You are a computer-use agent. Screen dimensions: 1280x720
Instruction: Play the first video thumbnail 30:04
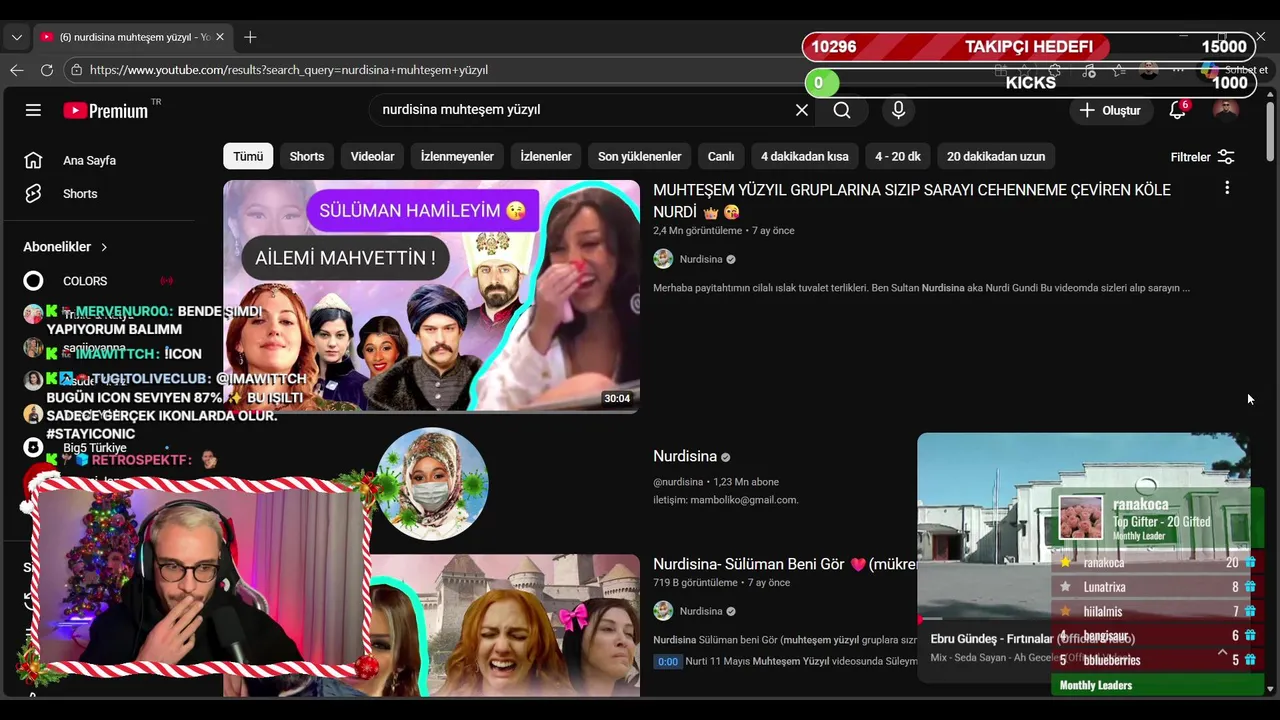pos(431,296)
